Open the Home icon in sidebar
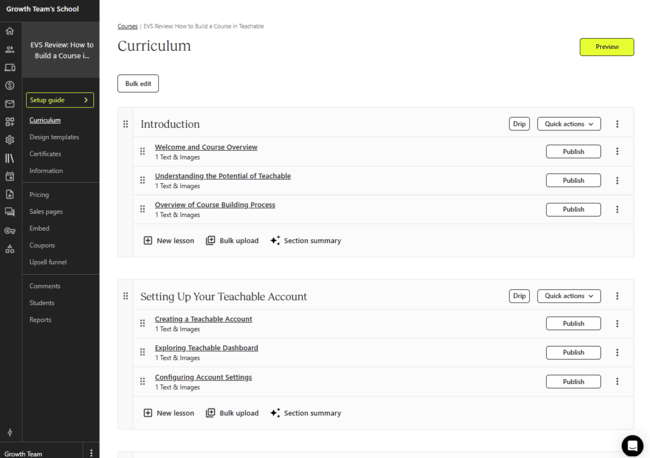 click(10, 31)
